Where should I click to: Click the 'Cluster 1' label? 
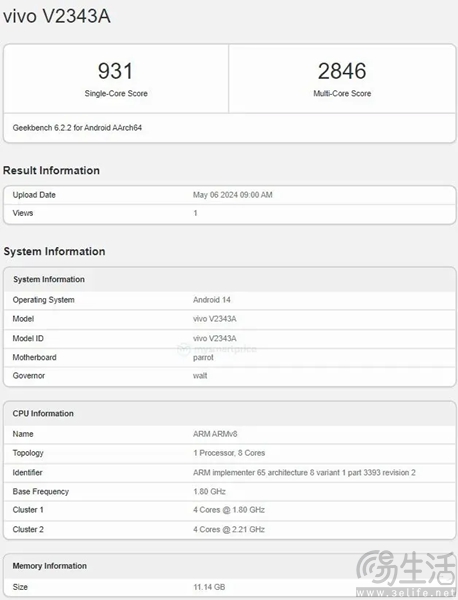28,510
